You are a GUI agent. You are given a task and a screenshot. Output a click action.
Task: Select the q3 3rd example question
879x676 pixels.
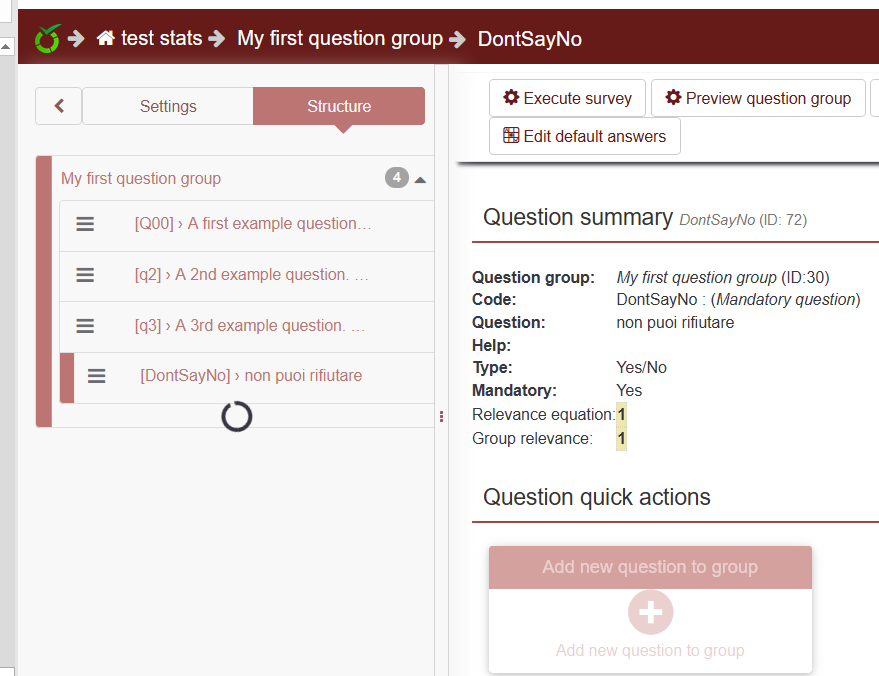click(250, 326)
